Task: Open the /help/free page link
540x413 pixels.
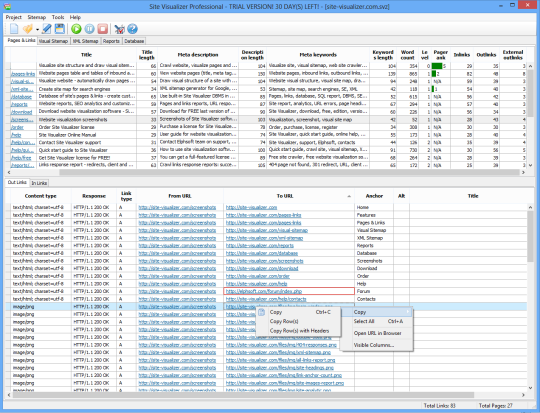Action: pos(21,158)
